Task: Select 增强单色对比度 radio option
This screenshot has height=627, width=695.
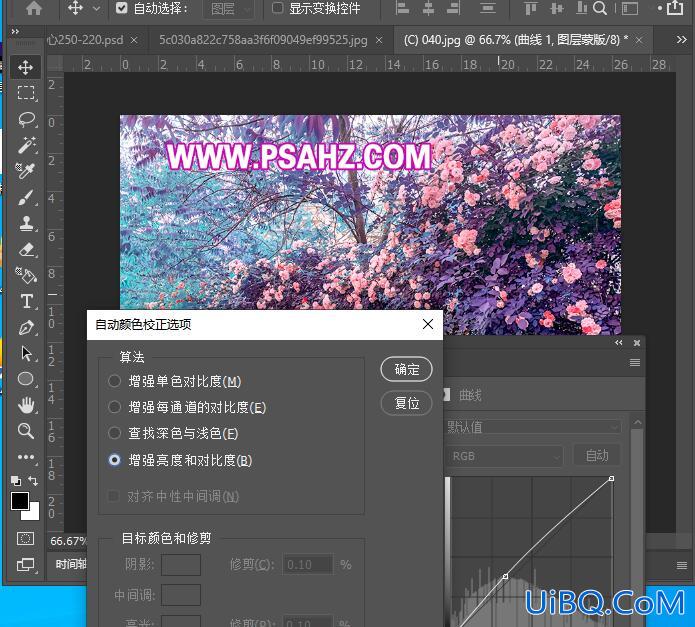Action: [114, 381]
